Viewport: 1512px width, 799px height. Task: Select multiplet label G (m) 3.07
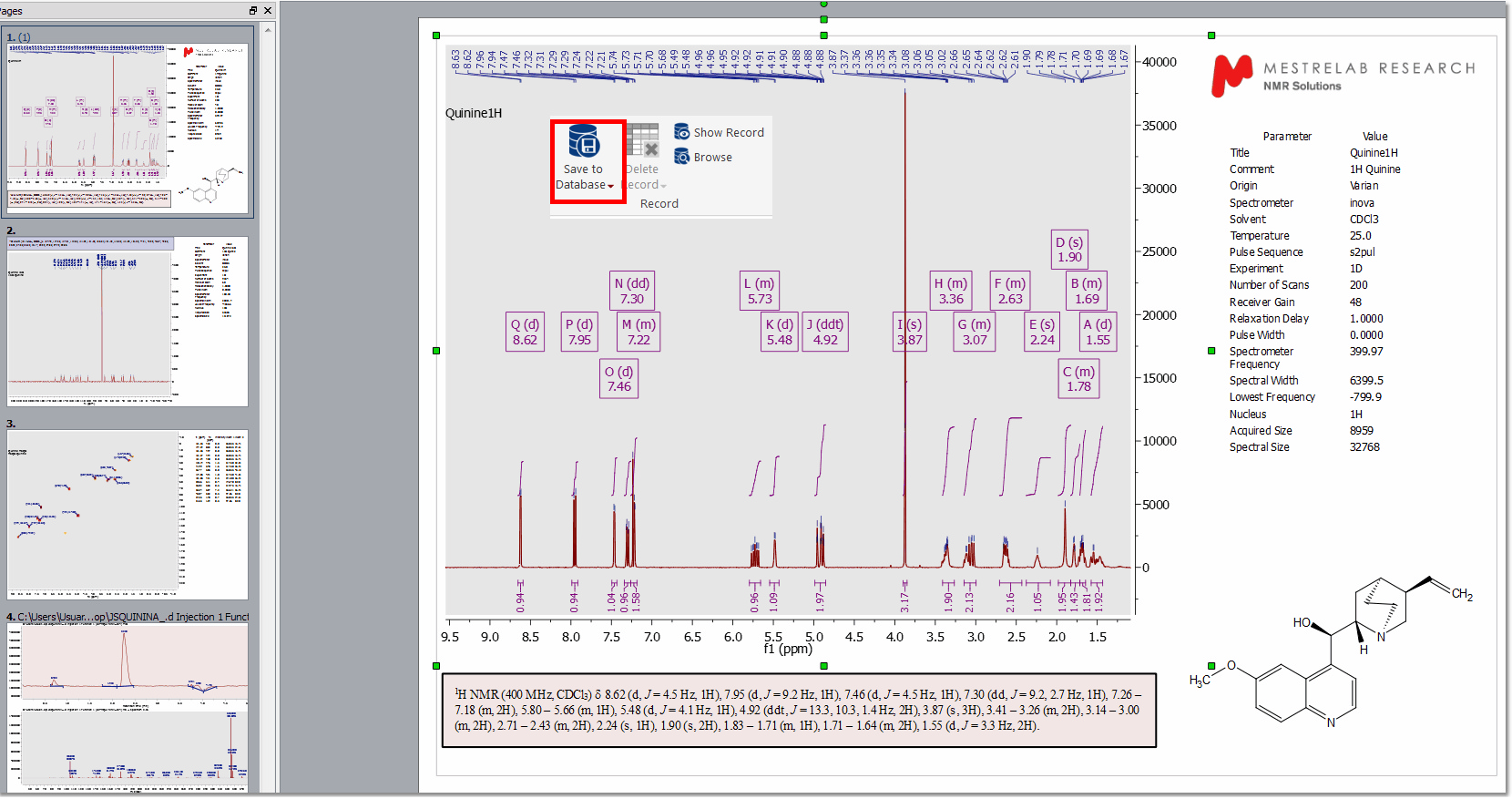975,332
